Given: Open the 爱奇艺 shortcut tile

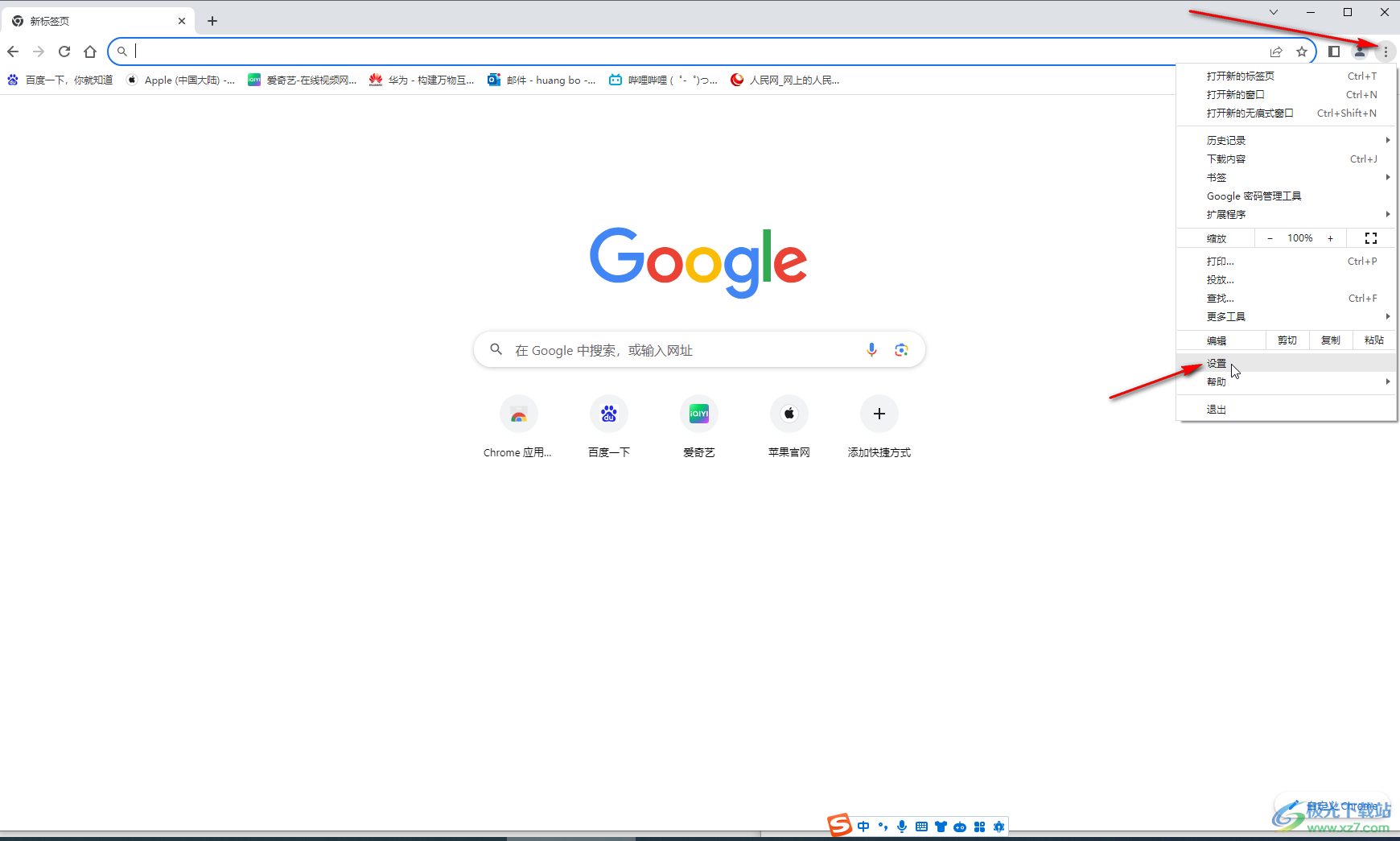Looking at the screenshot, I should tap(699, 427).
